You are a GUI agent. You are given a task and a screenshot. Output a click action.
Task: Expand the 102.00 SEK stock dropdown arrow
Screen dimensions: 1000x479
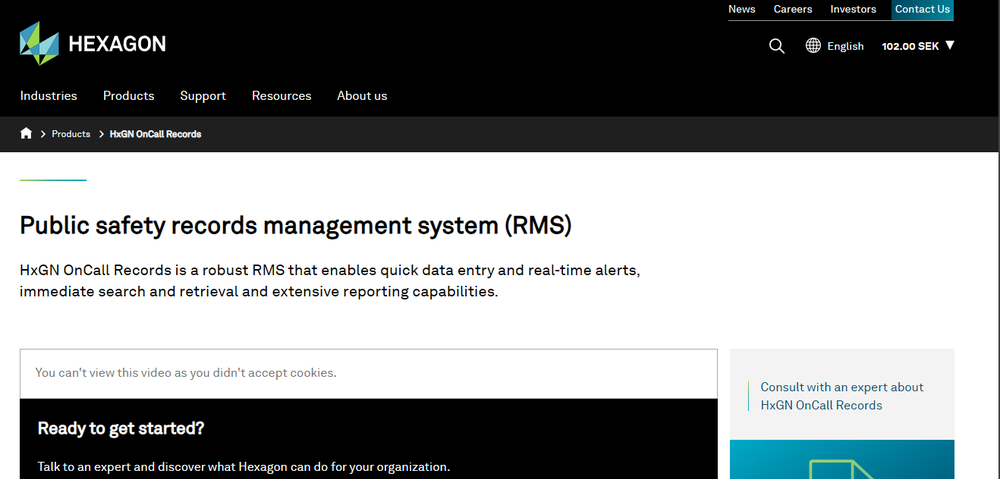pyautogui.click(x=950, y=45)
